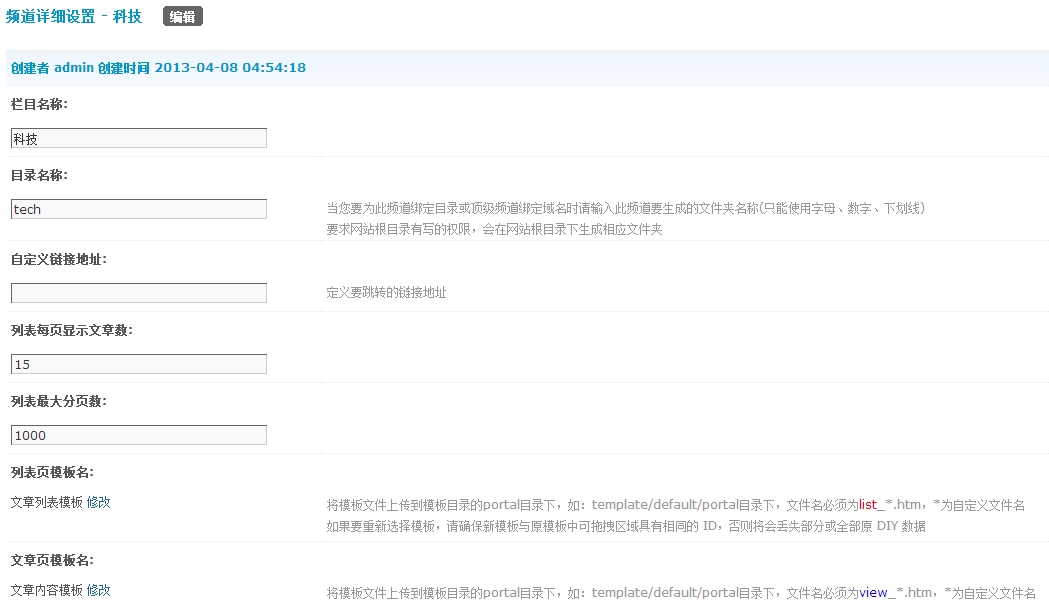Click the 创建者 admin creation info bar
The image size is (1049, 604).
tap(158, 68)
